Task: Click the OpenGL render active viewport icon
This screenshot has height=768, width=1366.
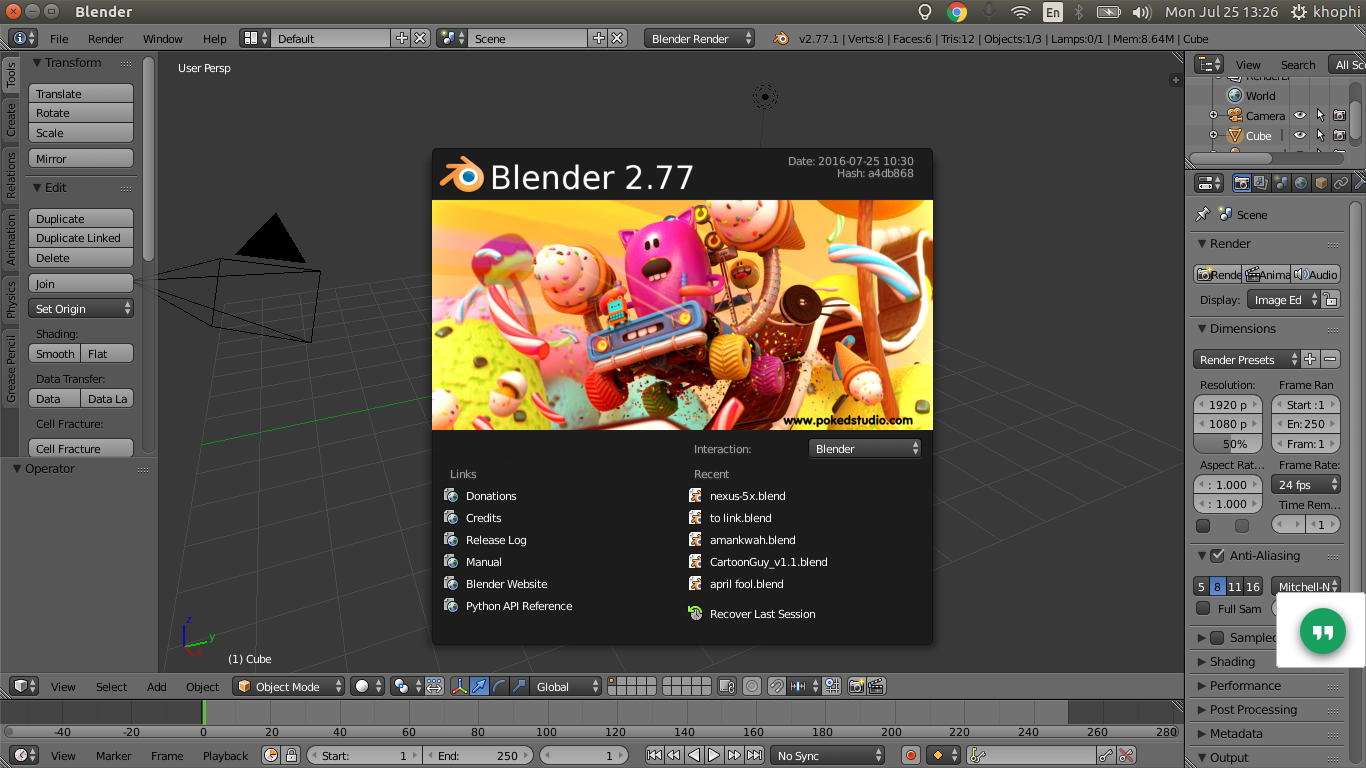Action: (856, 687)
